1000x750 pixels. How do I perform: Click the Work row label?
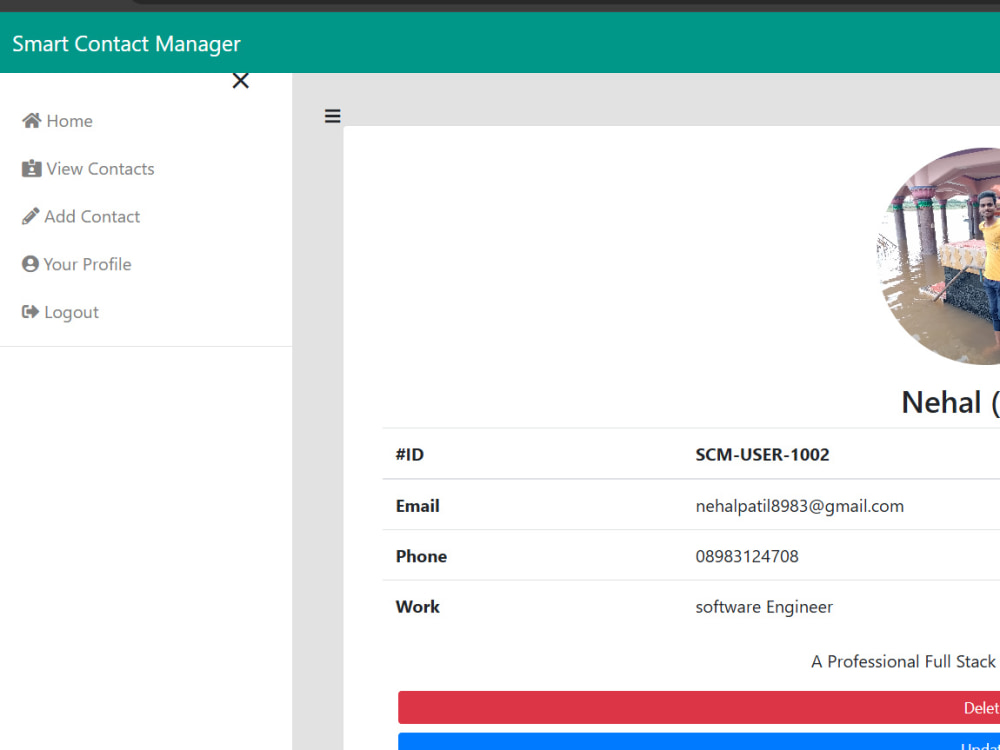417,607
